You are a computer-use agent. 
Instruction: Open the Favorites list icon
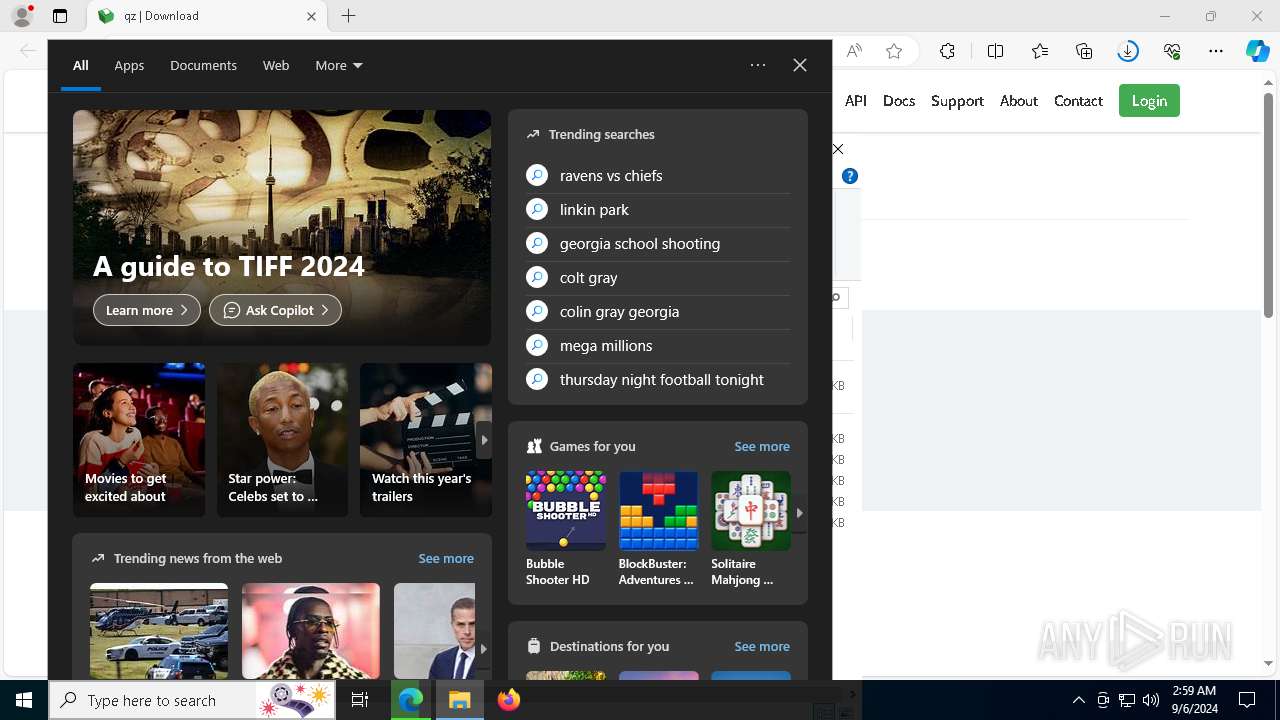point(1040,51)
